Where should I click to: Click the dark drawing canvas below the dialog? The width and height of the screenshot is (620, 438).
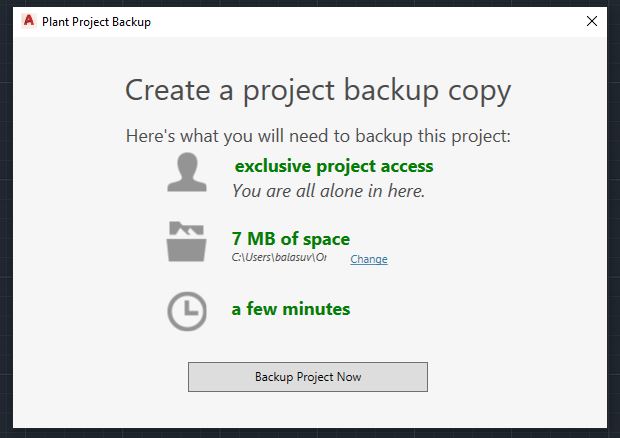coord(310,432)
